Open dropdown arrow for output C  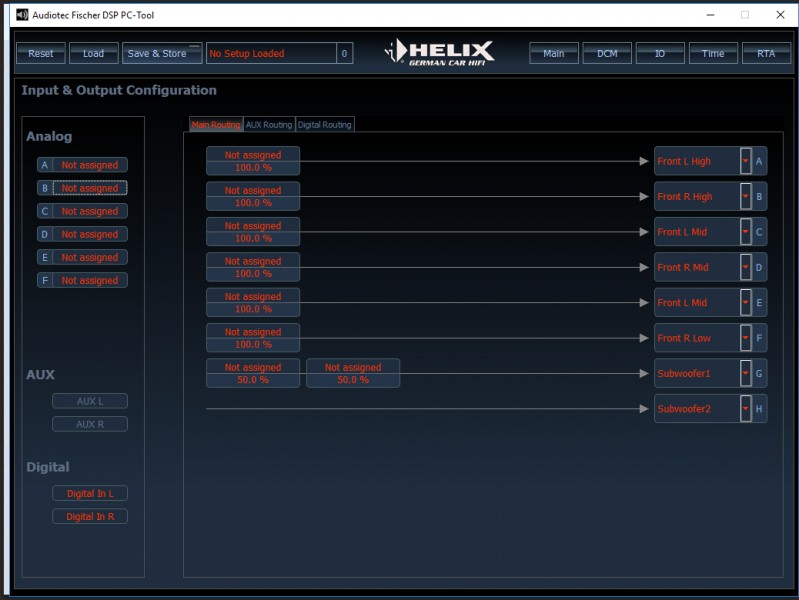click(745, 232)
